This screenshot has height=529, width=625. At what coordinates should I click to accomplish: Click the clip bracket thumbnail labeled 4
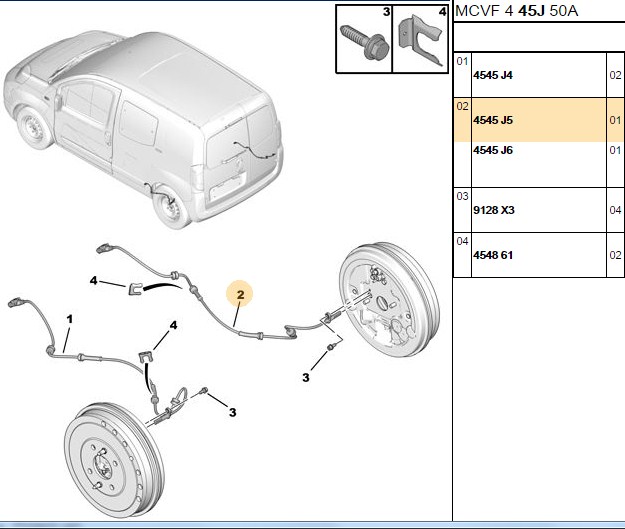421,39
